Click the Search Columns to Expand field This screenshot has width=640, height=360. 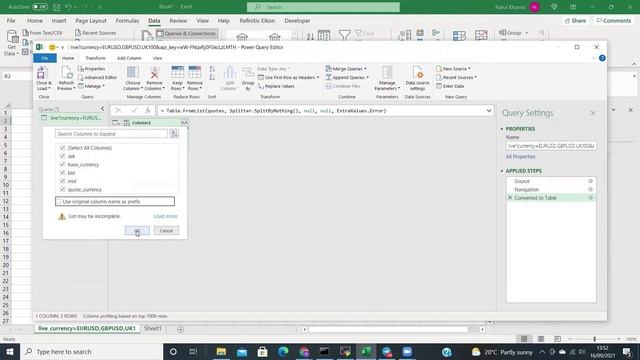pyautogui.click(x=111, y=133)
